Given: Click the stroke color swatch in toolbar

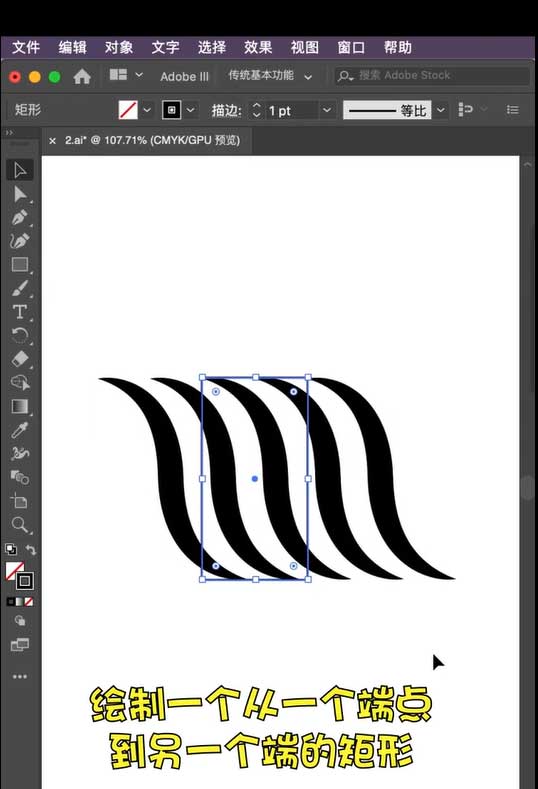Looking at the screenshot, I should (x=25, y=581).
